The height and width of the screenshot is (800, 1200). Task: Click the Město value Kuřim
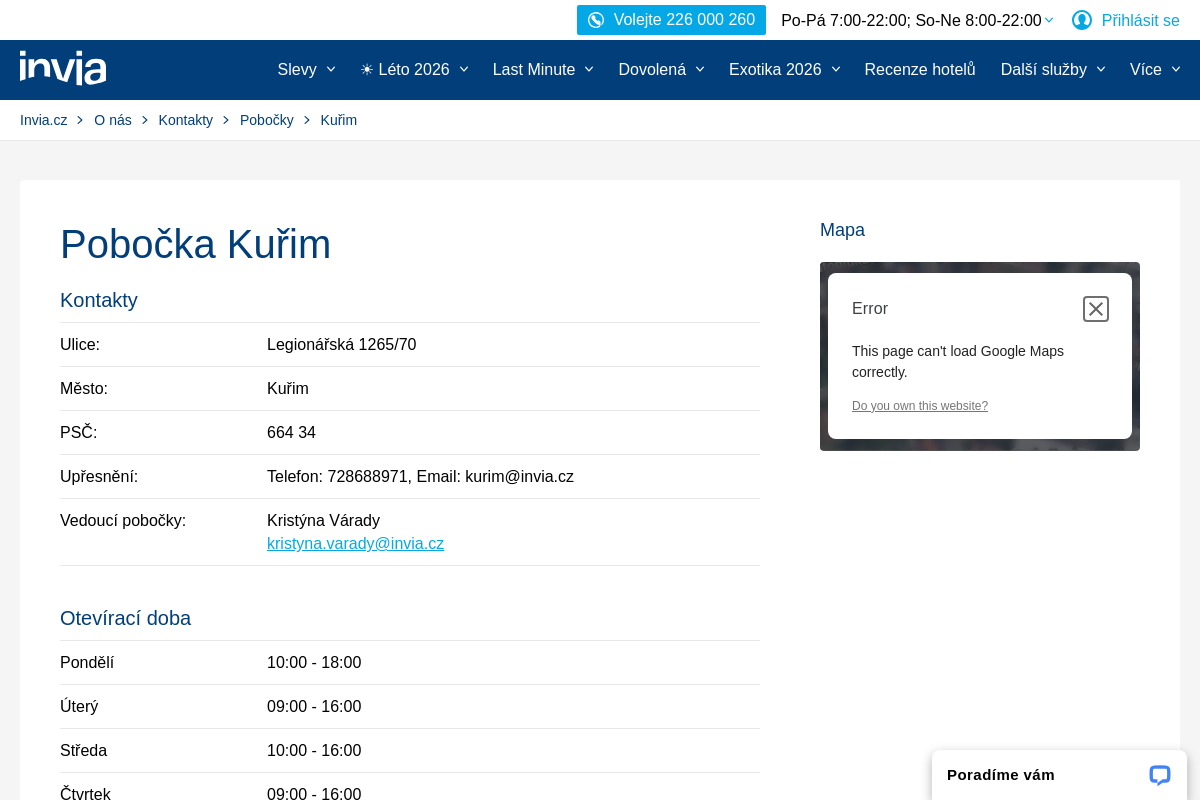coord(288,389)
